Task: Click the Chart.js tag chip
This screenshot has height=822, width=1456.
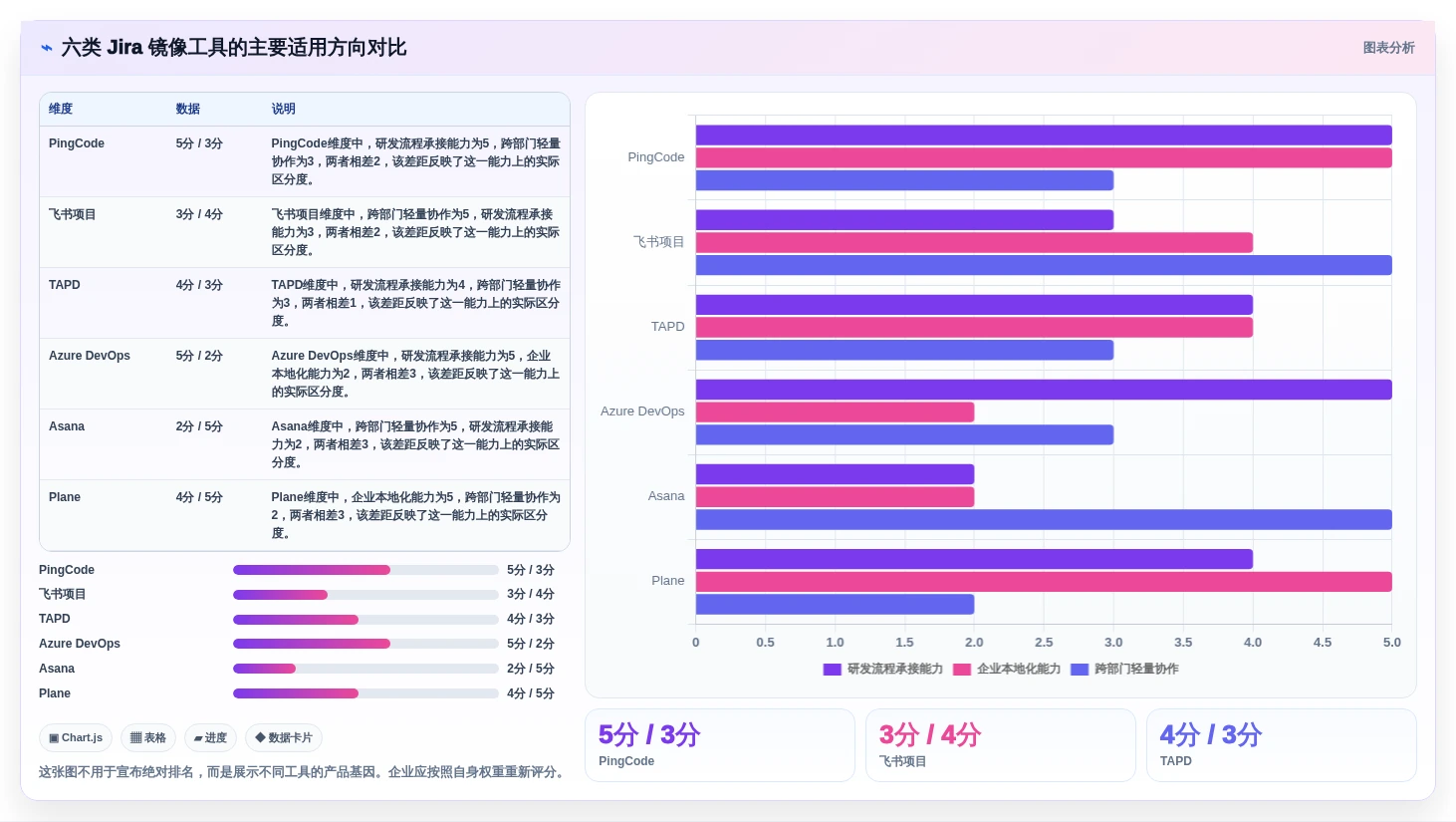Action: tap(76, 737)
